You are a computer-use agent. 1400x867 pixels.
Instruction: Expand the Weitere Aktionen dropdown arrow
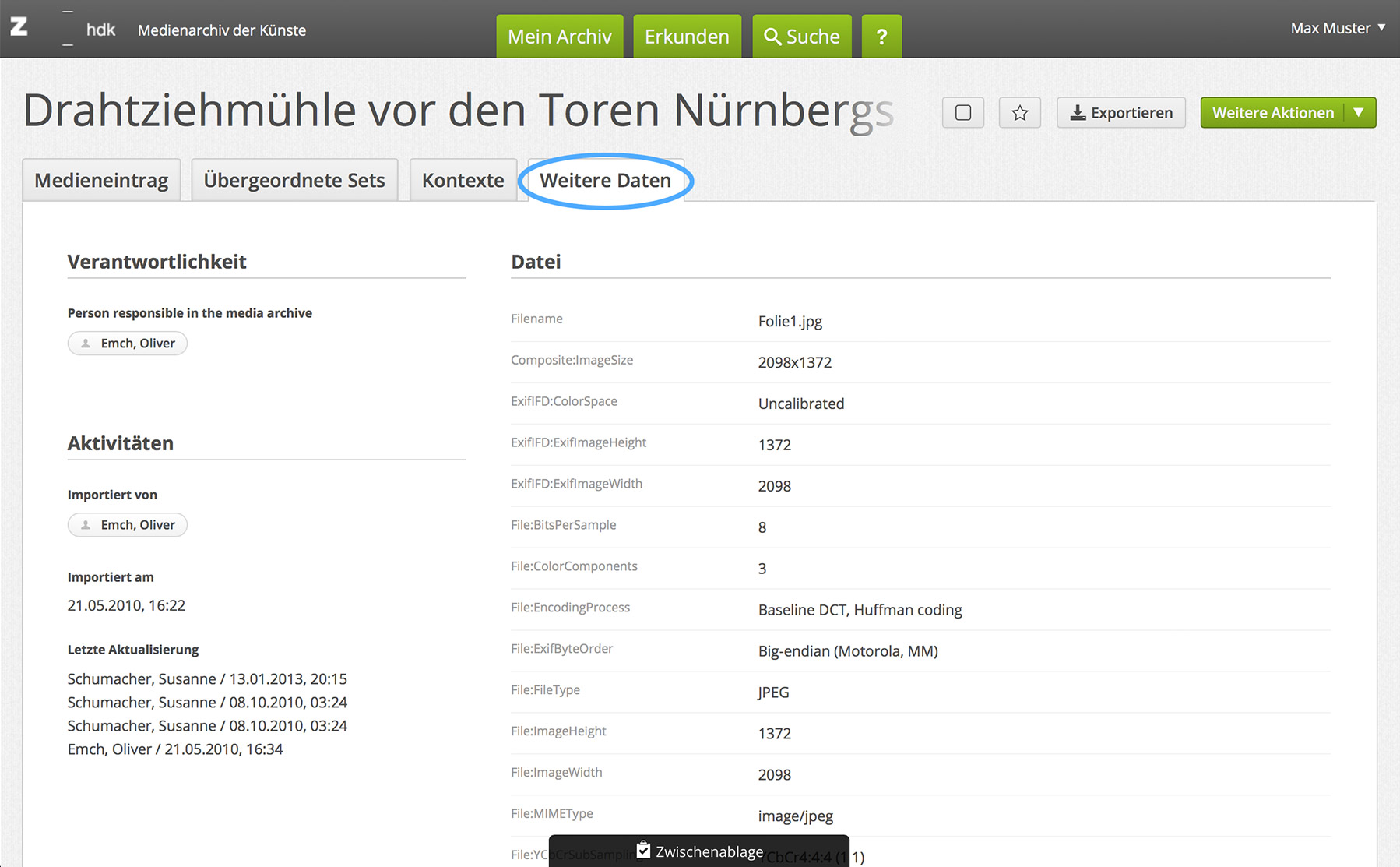click(1359, 113)
